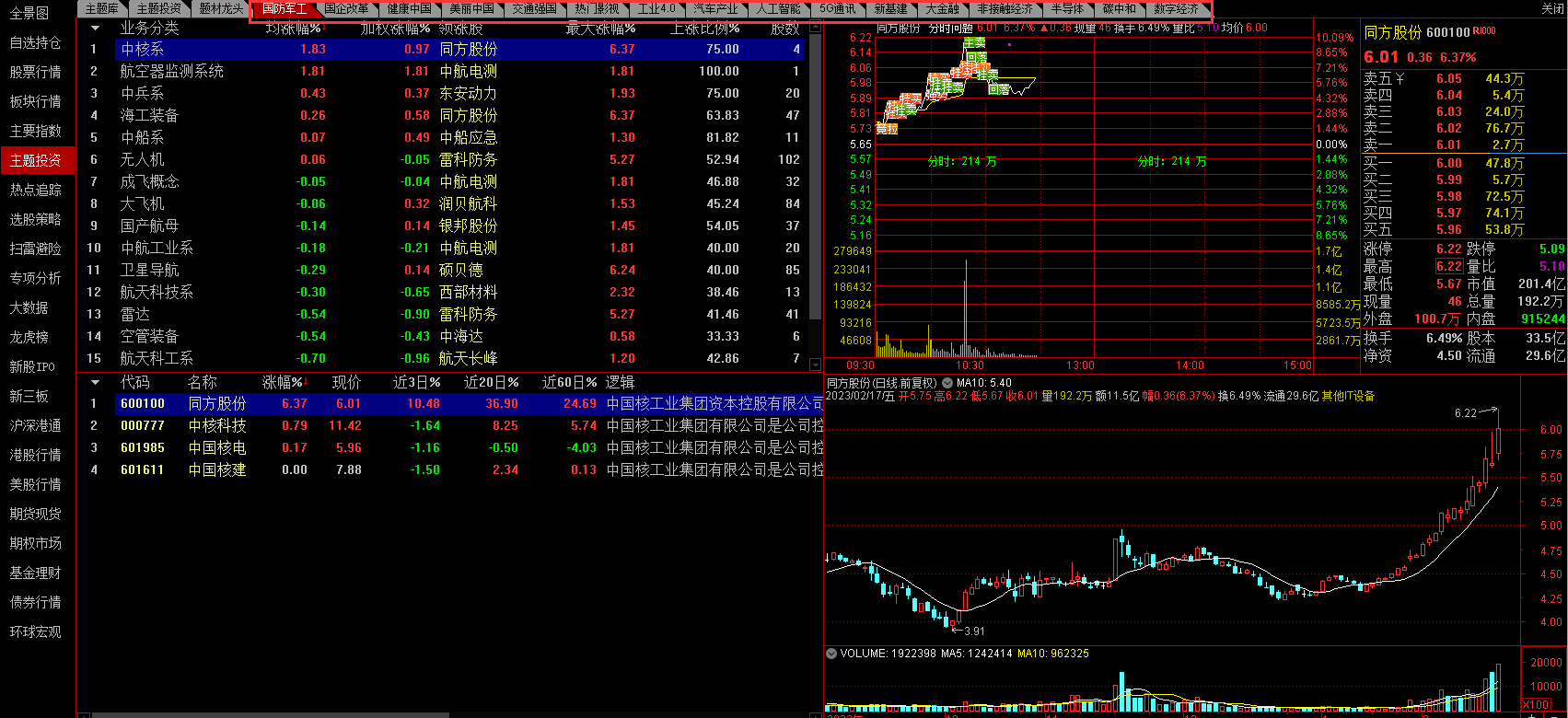Screen dimensions: 1568x718
Task: Select the 工业4.0 theme tab
Action: (656, 8)
